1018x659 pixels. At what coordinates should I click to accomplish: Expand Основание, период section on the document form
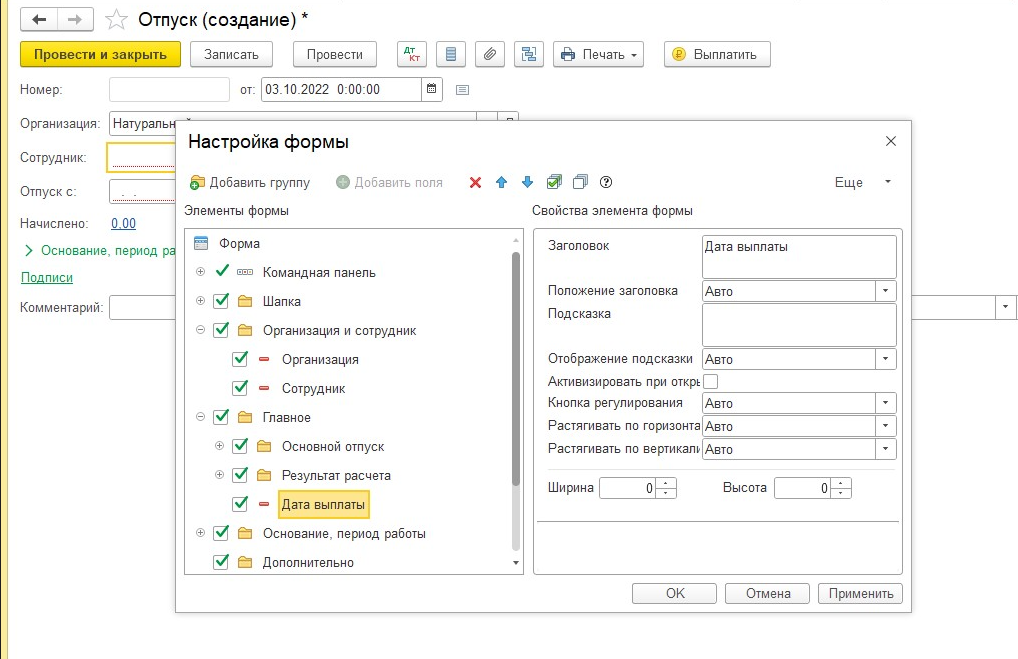tap(29, 251)
